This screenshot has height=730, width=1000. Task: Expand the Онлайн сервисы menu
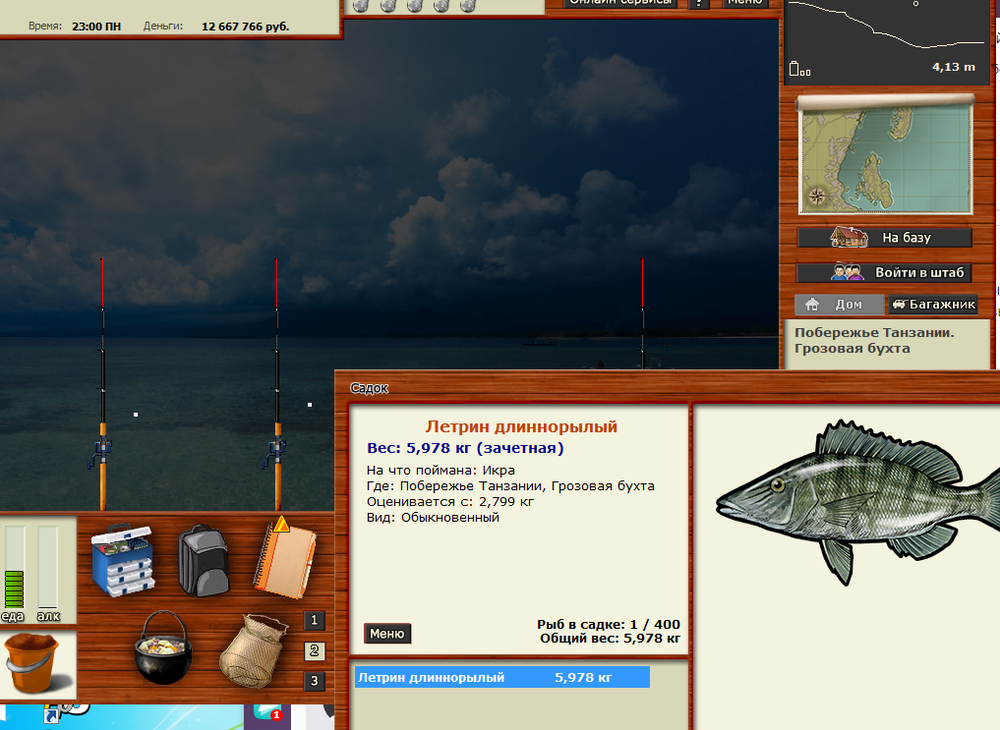[620, 3]
